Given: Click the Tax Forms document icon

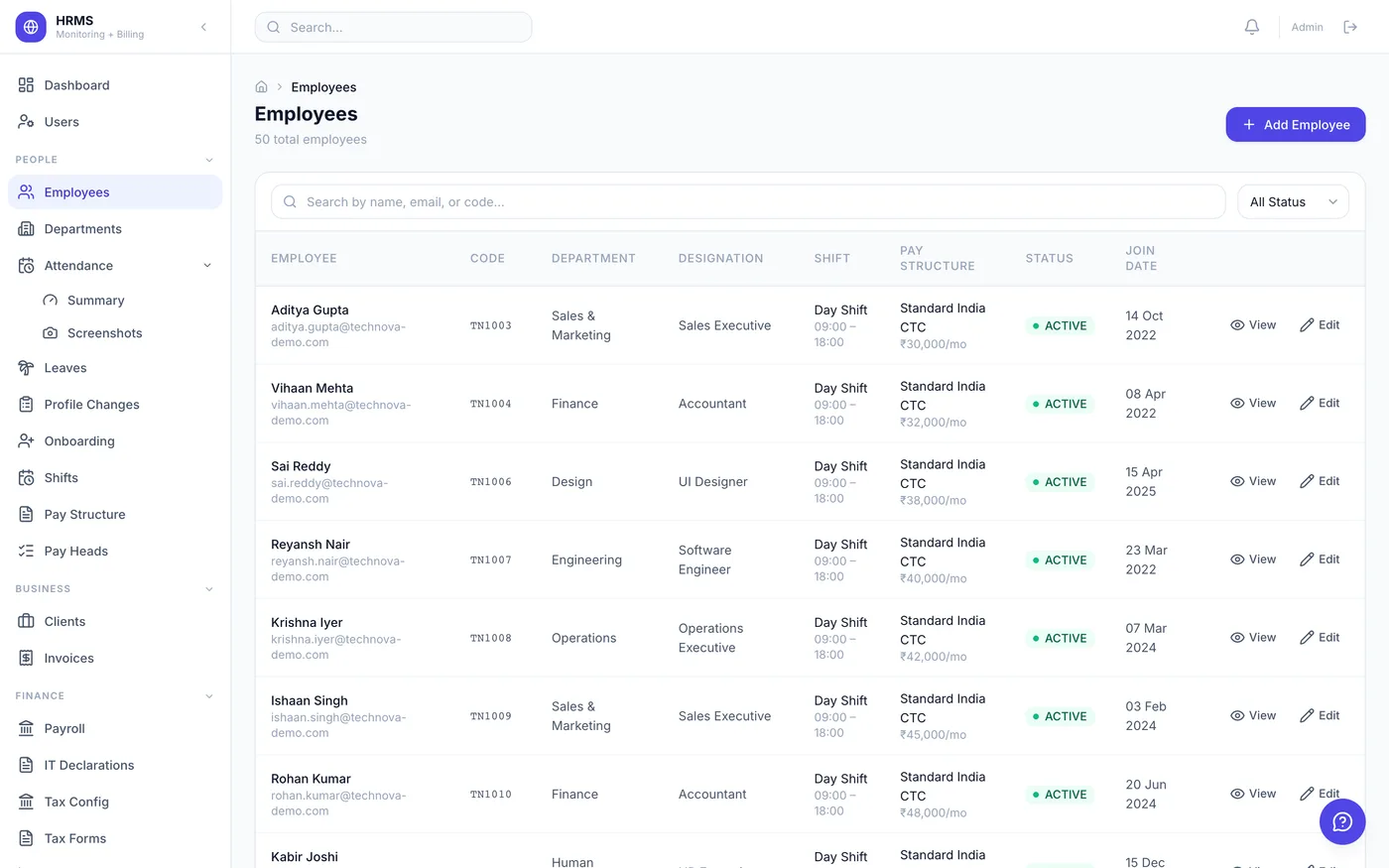Looking at the screenshot, I should click(x=27, y=839).
